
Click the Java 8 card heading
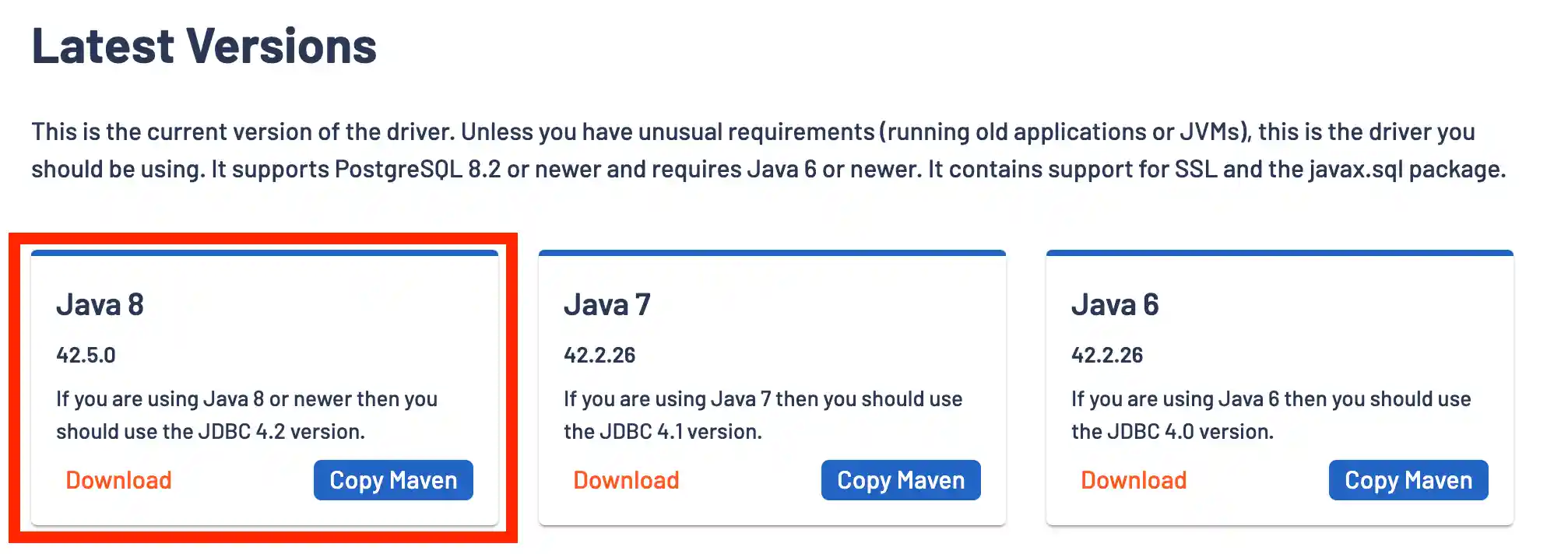tap(100, 304)
